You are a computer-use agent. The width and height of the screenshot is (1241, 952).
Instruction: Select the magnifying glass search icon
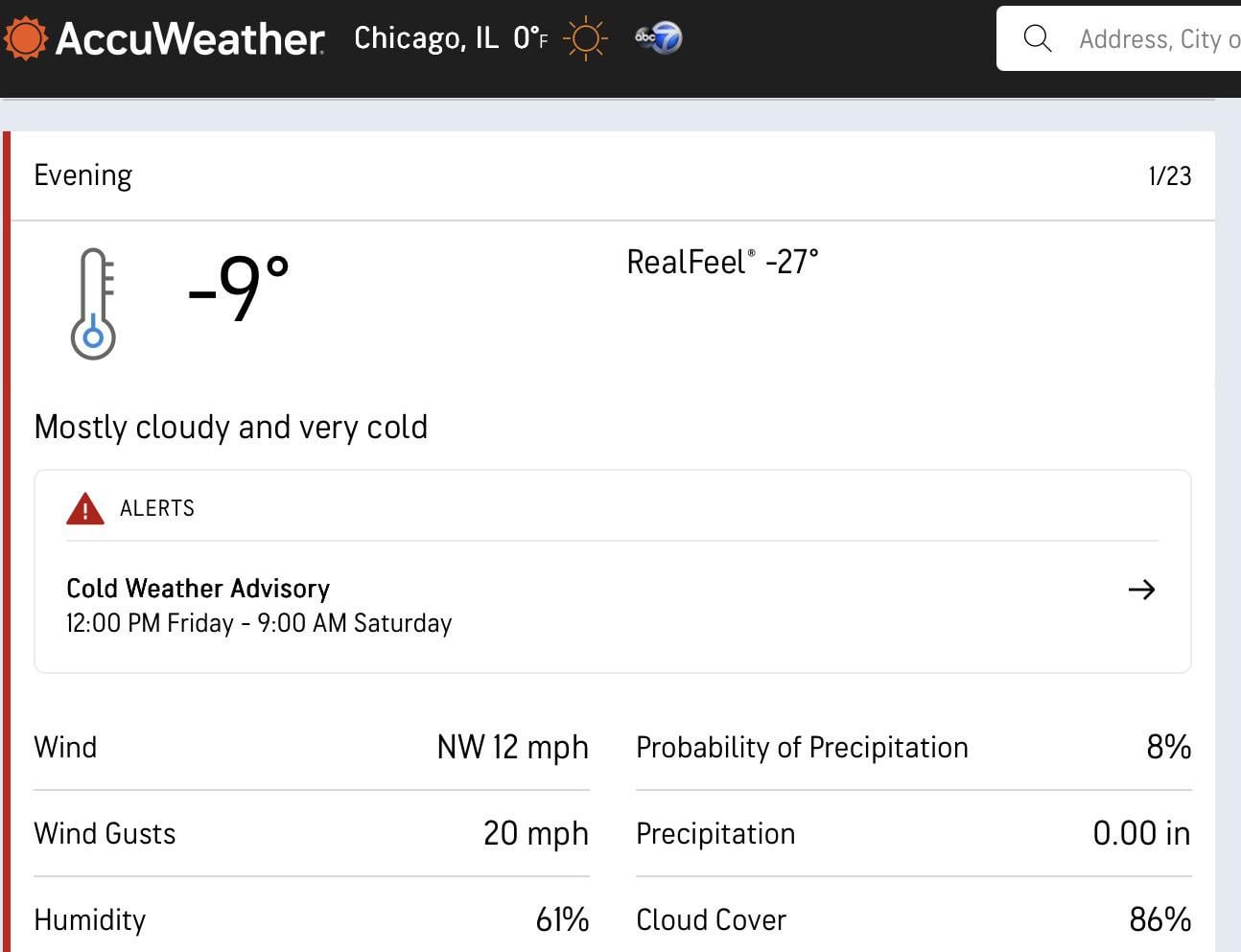(1037, 38)
